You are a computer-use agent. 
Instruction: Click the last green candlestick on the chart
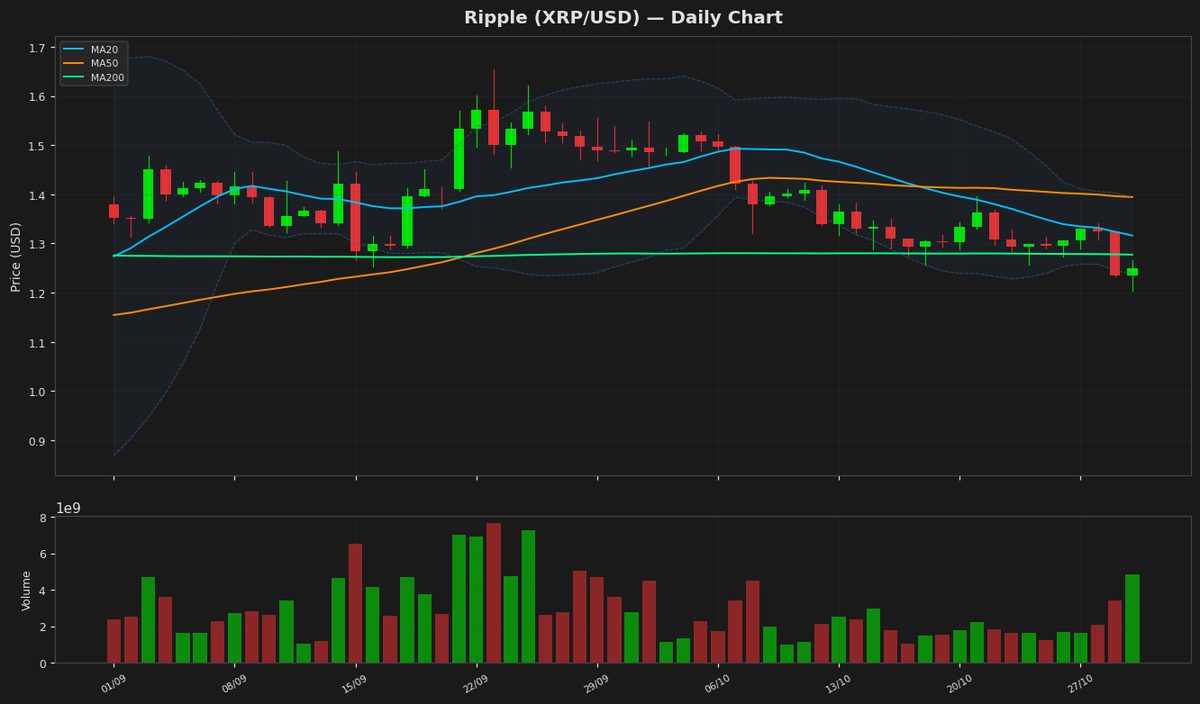point(1132,272)
